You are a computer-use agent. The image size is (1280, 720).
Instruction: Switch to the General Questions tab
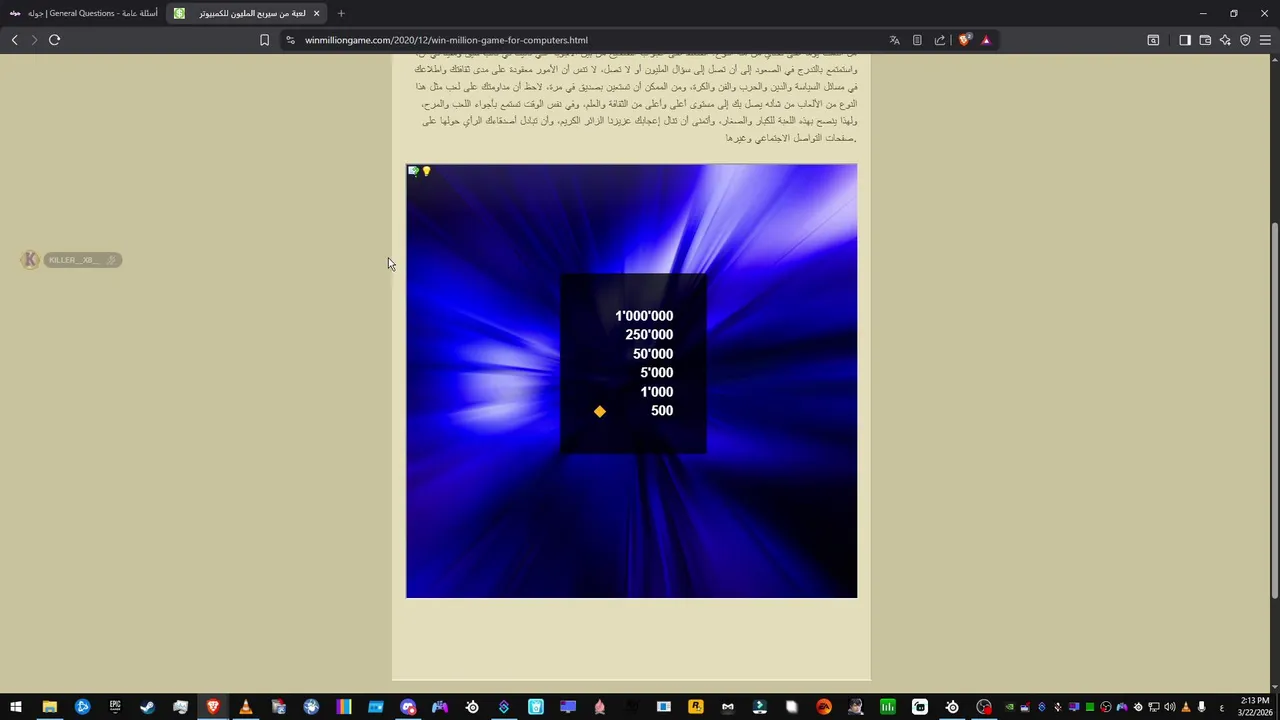click(84, 13)
